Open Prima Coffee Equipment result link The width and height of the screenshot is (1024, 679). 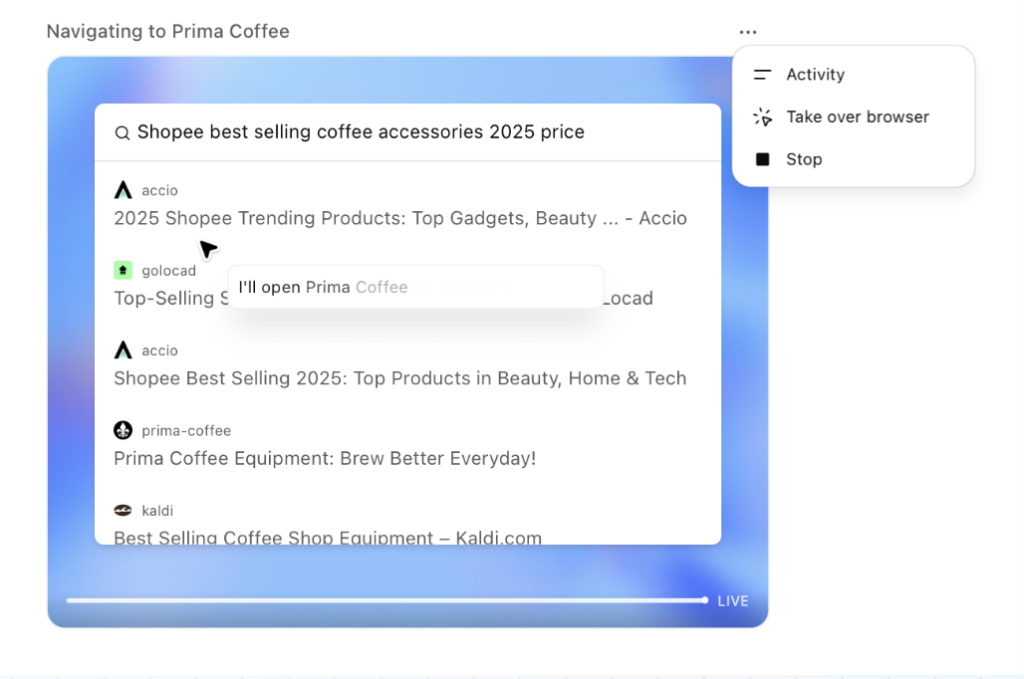click(x=325, y=458)
